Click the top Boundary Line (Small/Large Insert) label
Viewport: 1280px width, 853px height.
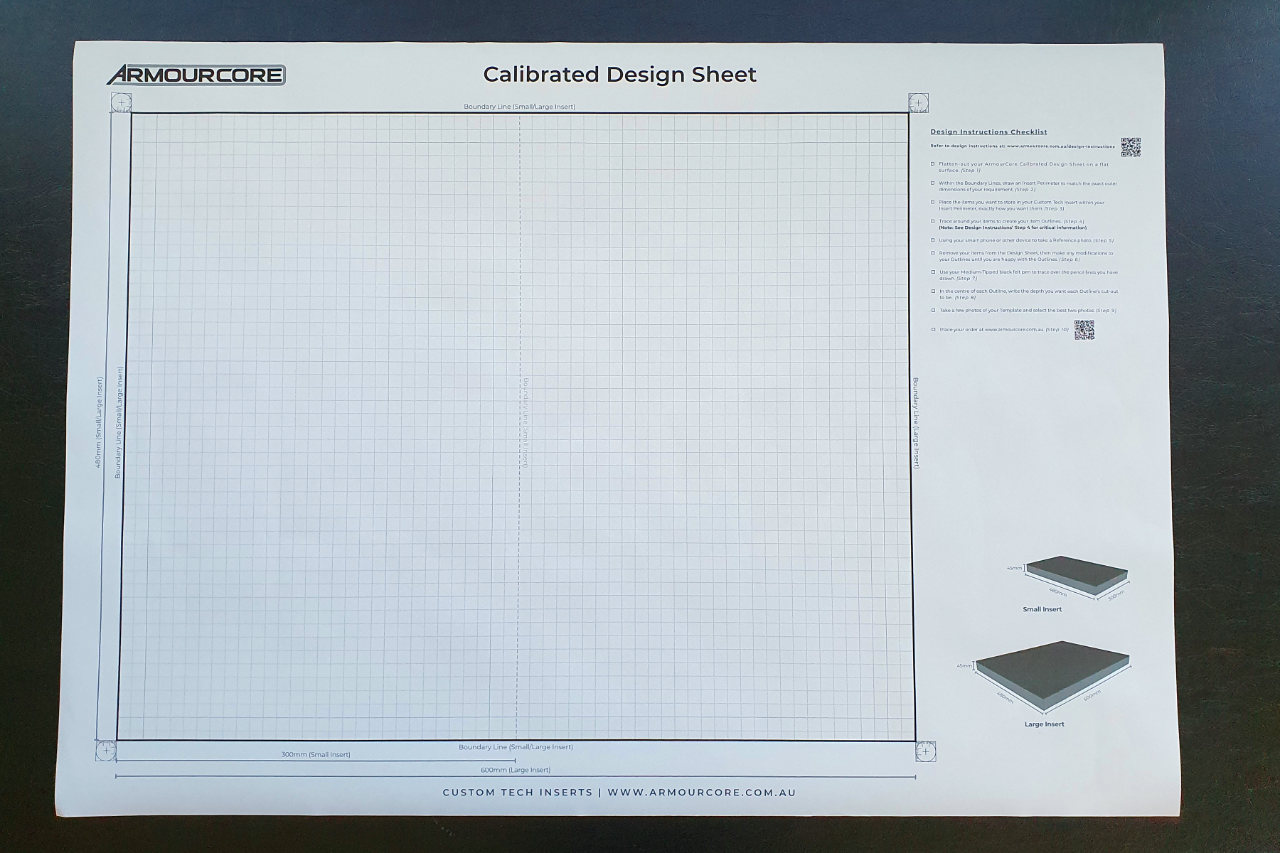pos(519,106)
